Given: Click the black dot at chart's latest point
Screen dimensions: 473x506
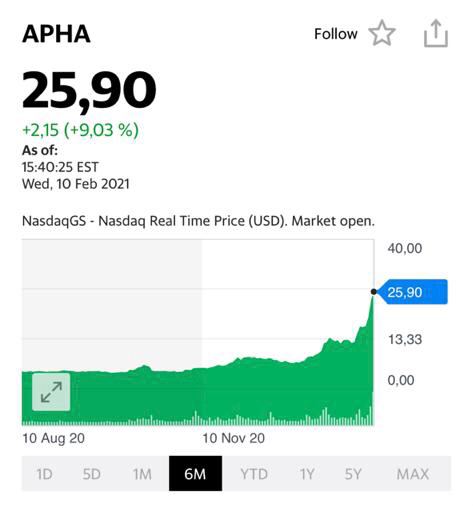Looking at the screenshot, I should 374,292.
